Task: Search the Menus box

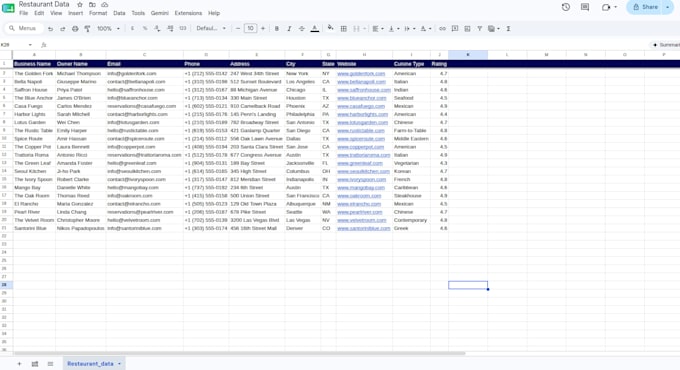Action: pyautogui.click(x=24, y=28)
